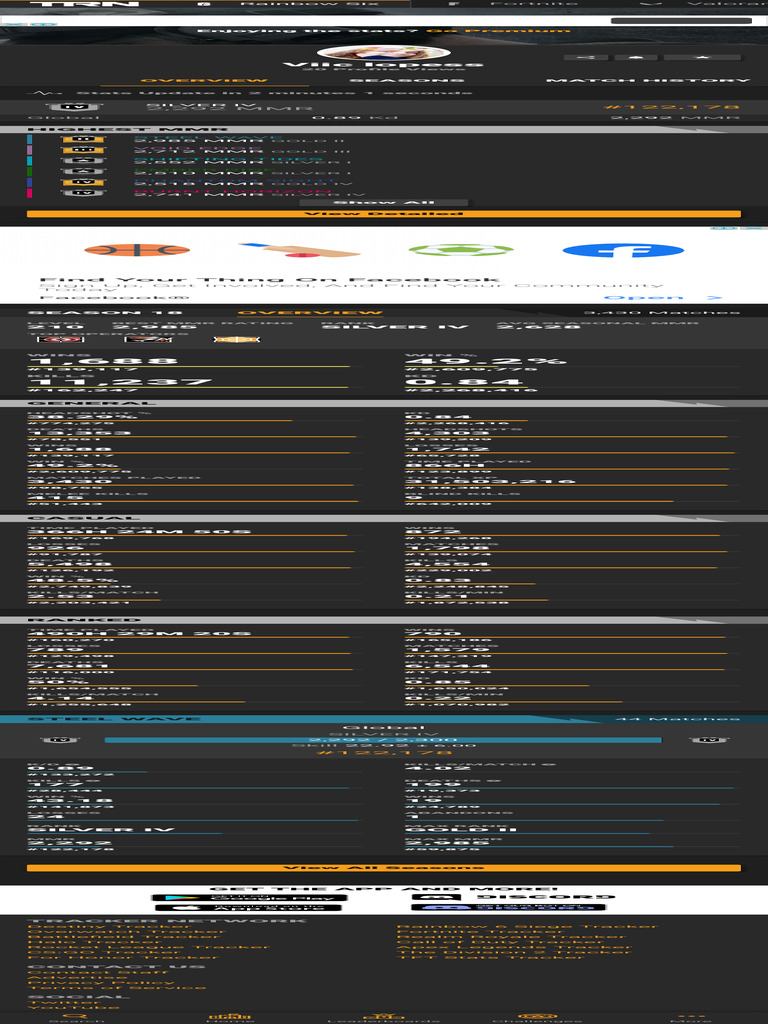Viewport: 768px width, 1024px height.
Task: Click the right rank badge beside progress bar
Action: coord(710,740)
